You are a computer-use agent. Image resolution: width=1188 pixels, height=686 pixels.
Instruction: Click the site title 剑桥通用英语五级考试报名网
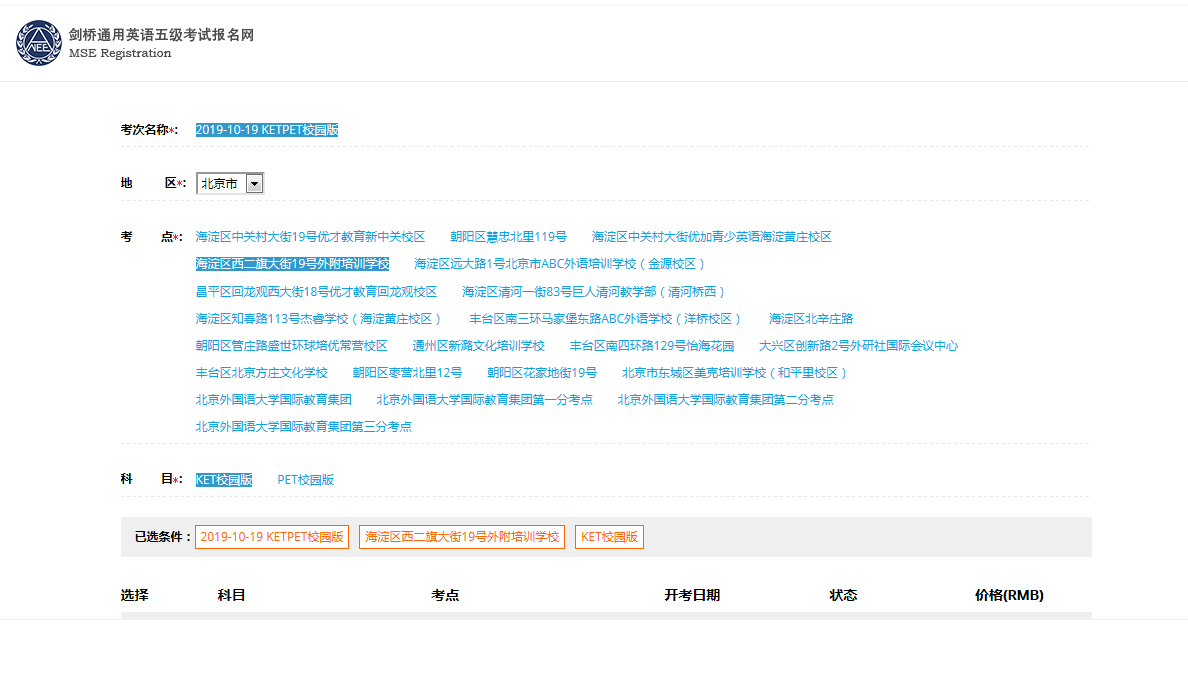pyautogui.click(x=161, y=35)
